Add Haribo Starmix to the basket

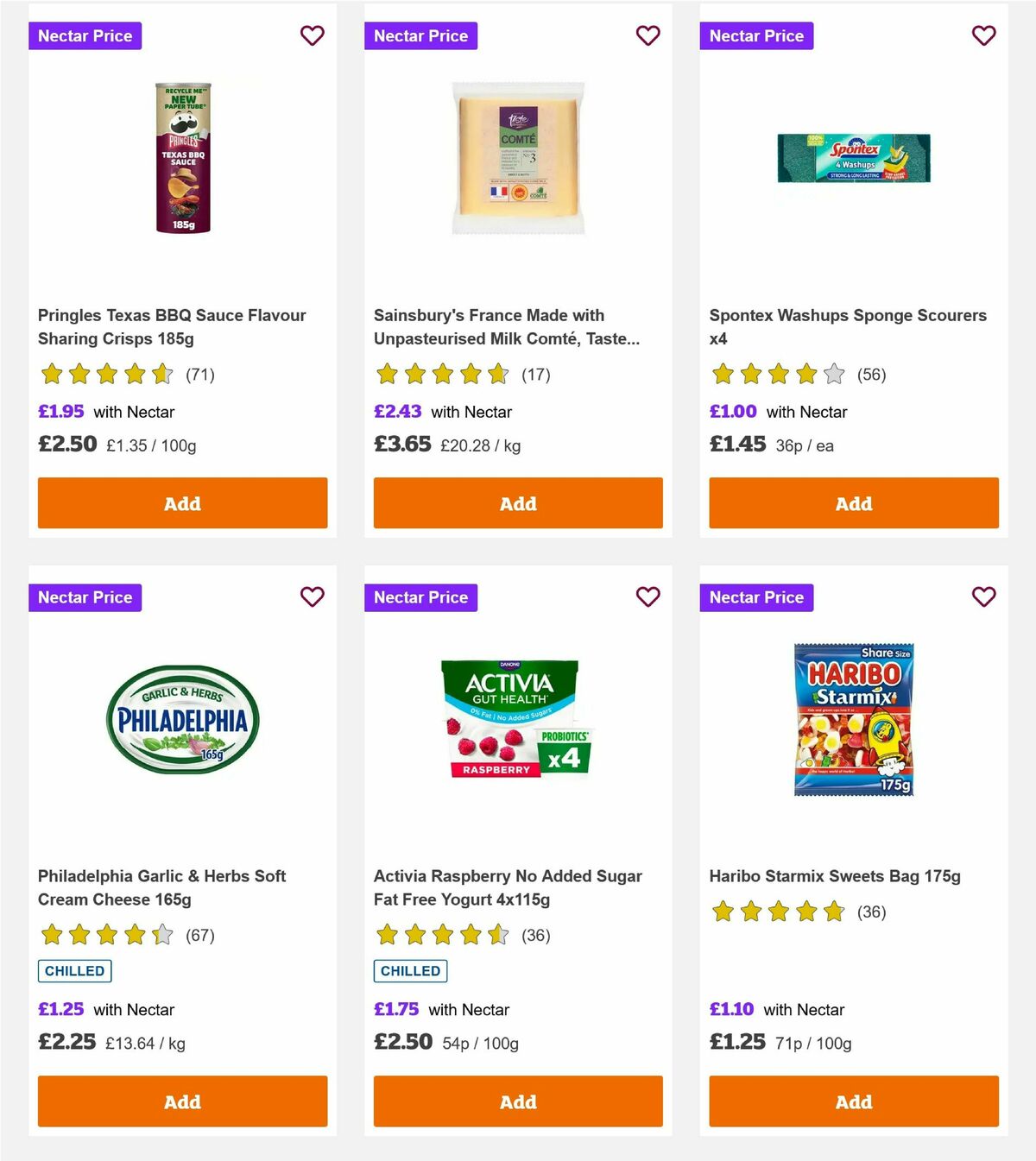pyautogui.click(x=853, y=1101)
